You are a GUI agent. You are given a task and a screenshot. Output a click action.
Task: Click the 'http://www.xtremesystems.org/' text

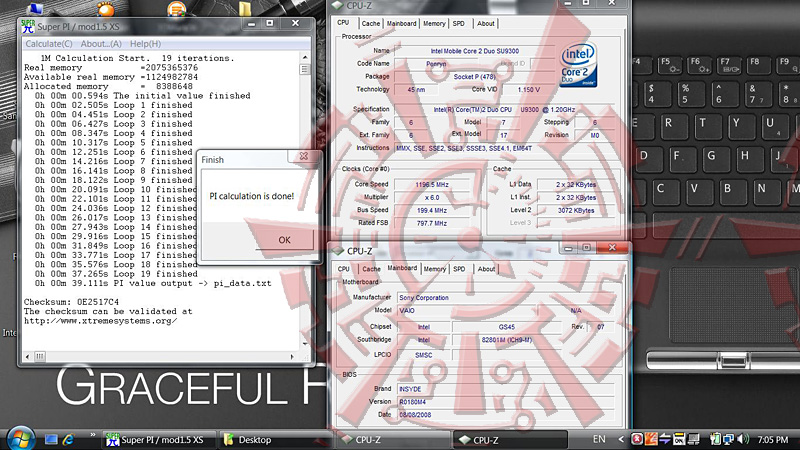(101, 321)
